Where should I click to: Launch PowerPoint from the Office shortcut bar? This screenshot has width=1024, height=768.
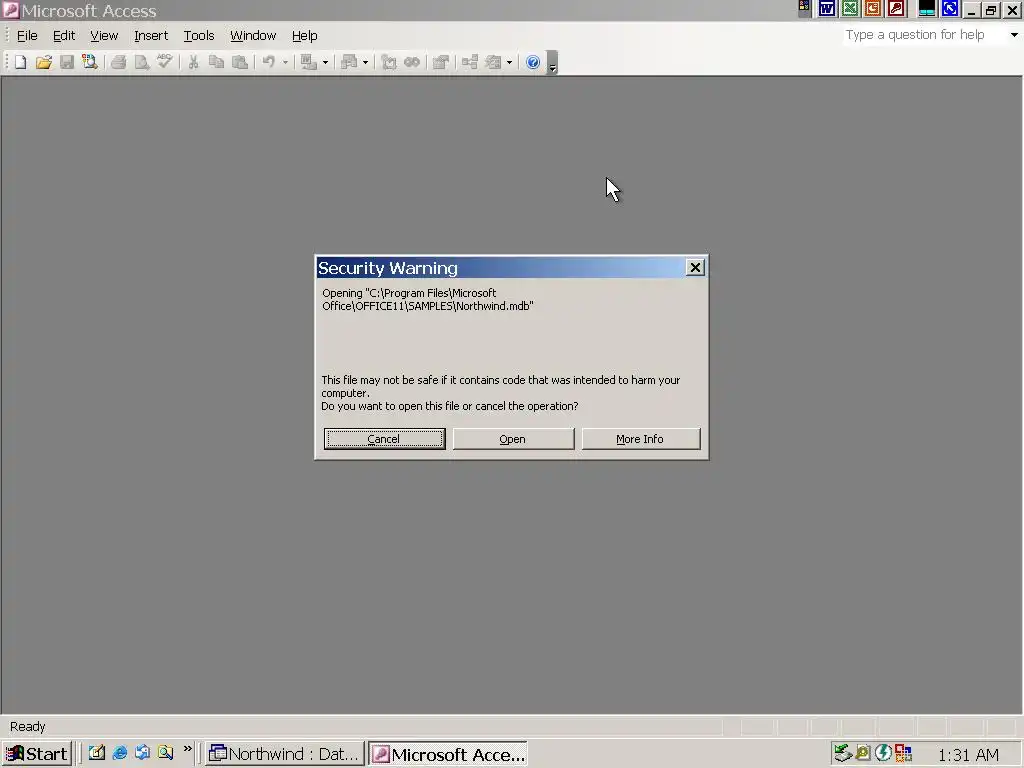872,8
